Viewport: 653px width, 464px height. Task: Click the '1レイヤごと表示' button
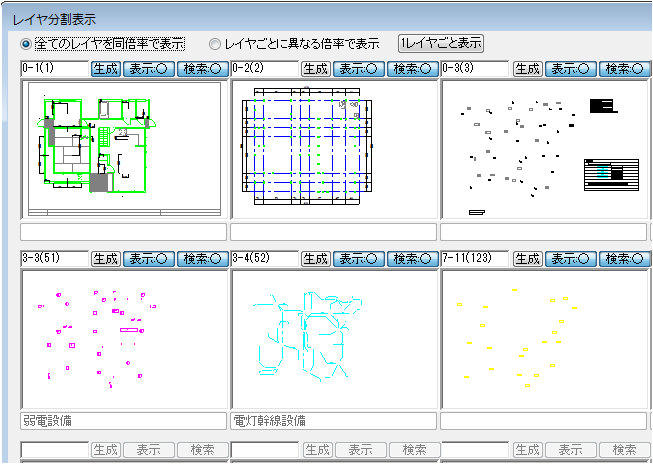pyautogui.click(x=441, y=43)
